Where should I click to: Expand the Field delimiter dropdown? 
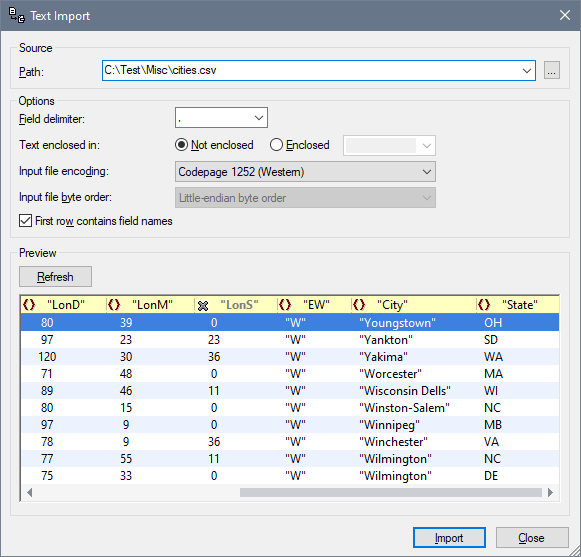pyautogui.click(x=221, y=118)
